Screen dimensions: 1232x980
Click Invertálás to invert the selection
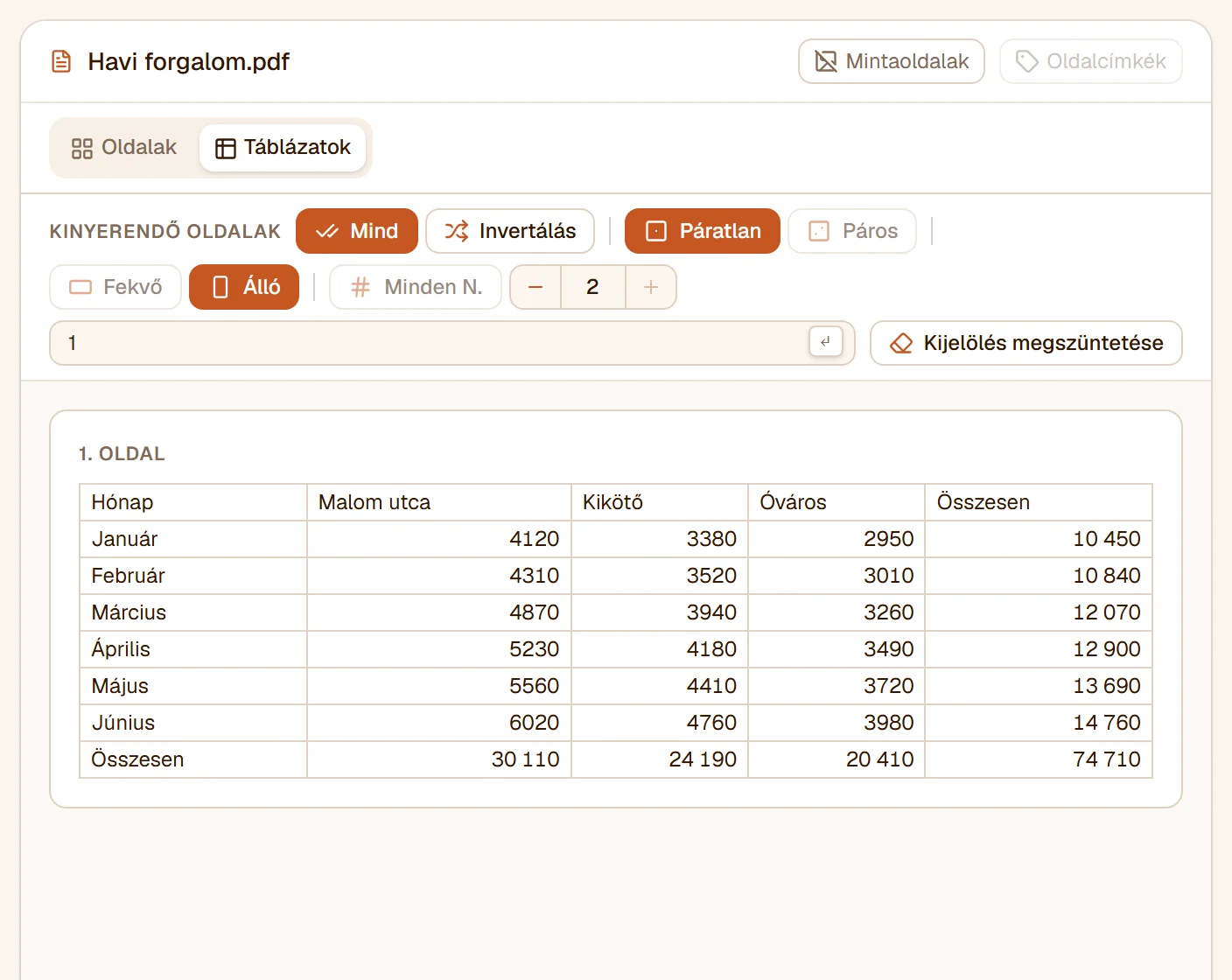click(x=510, y=231)
